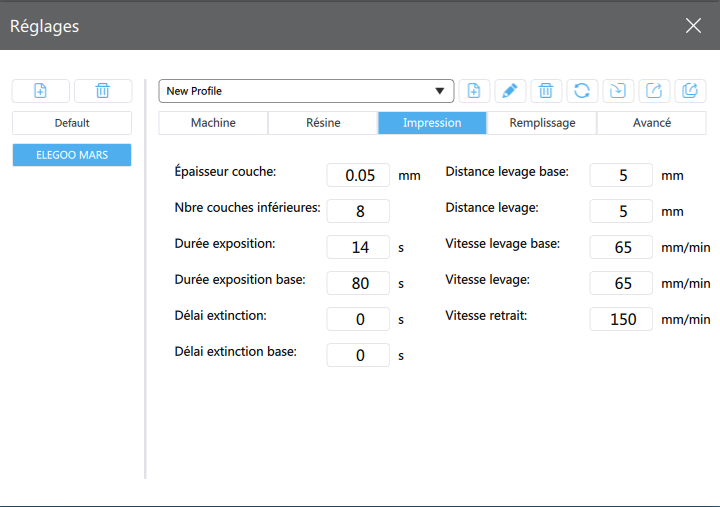Select the Impression tab
This screenshot has width=720, height=507.
432,123
